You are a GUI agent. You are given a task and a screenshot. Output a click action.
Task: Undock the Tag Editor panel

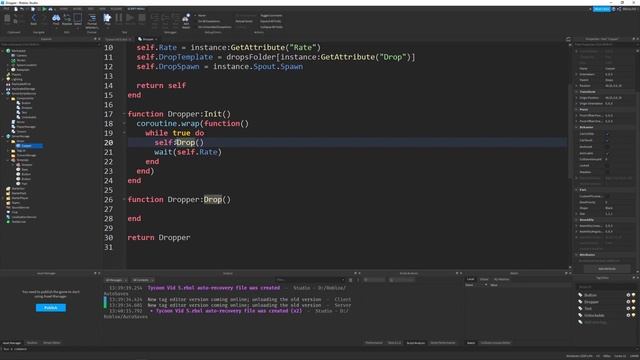coord(633,278)
